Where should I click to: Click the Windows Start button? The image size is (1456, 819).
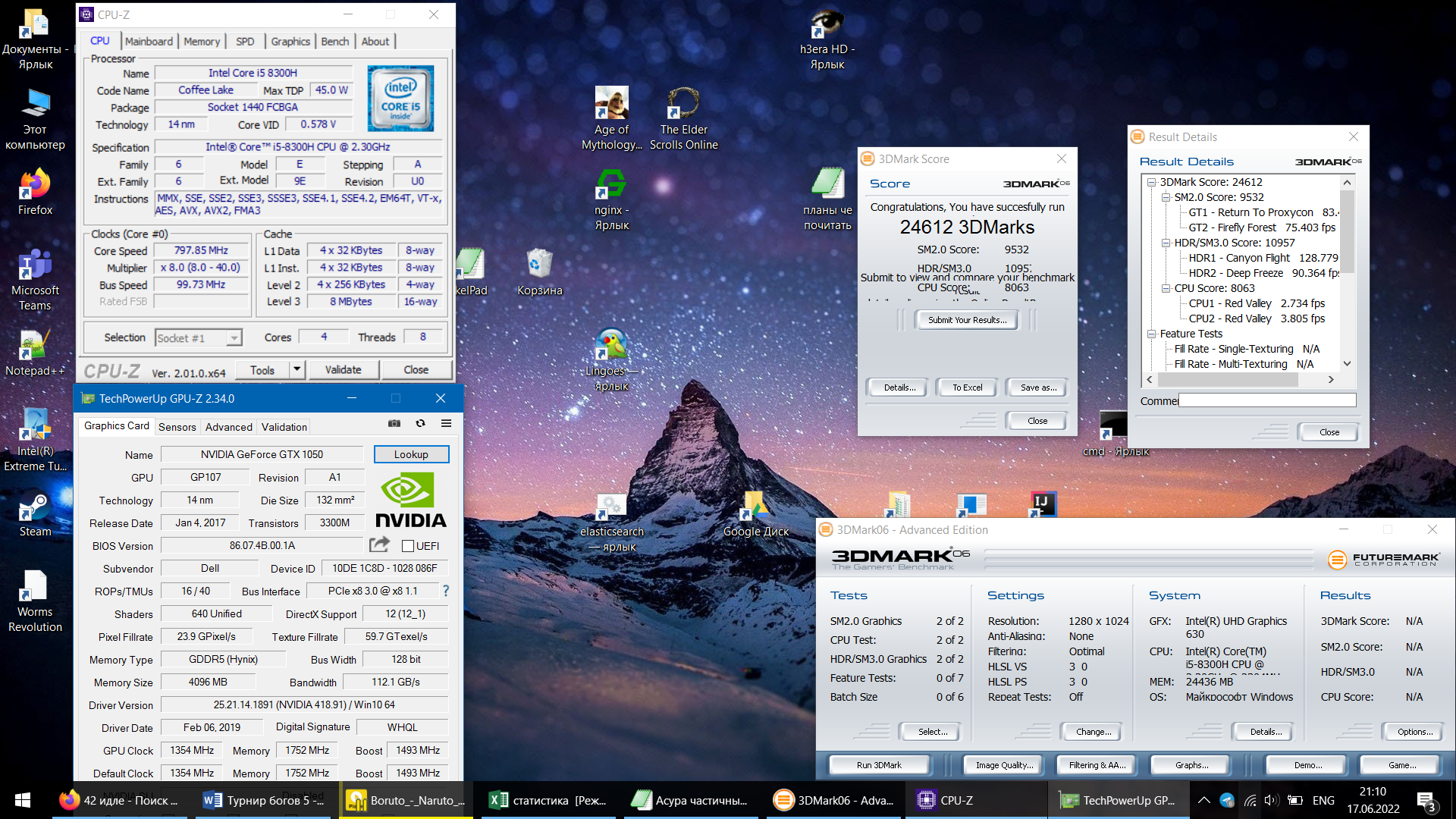(23, 800)
